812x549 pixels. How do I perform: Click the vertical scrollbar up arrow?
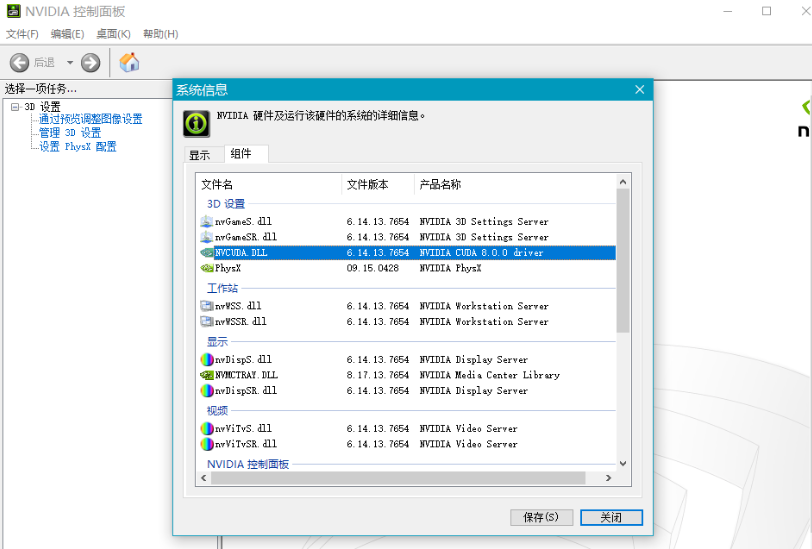[x=623, y=182]
